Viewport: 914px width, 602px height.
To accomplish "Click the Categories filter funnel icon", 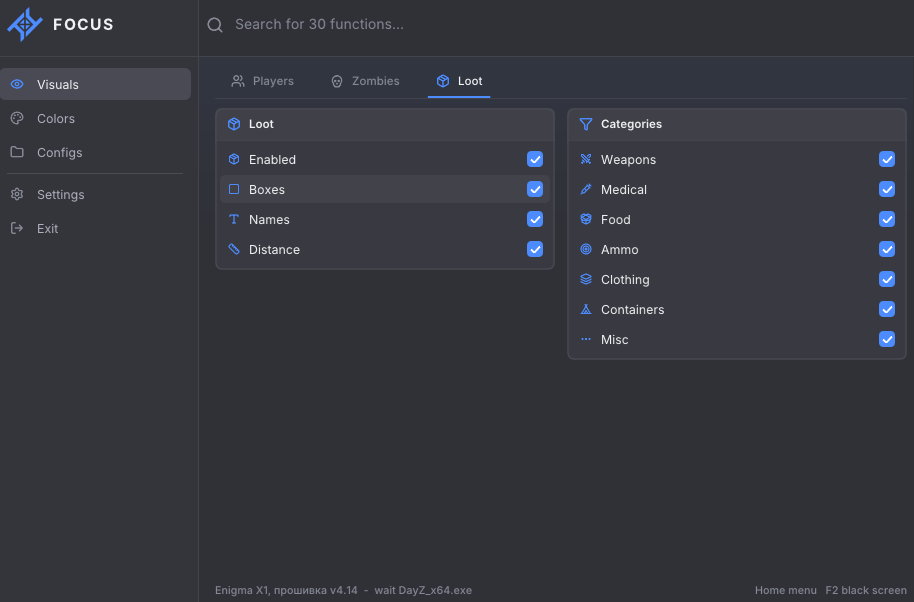I will (x=586, y=124).
